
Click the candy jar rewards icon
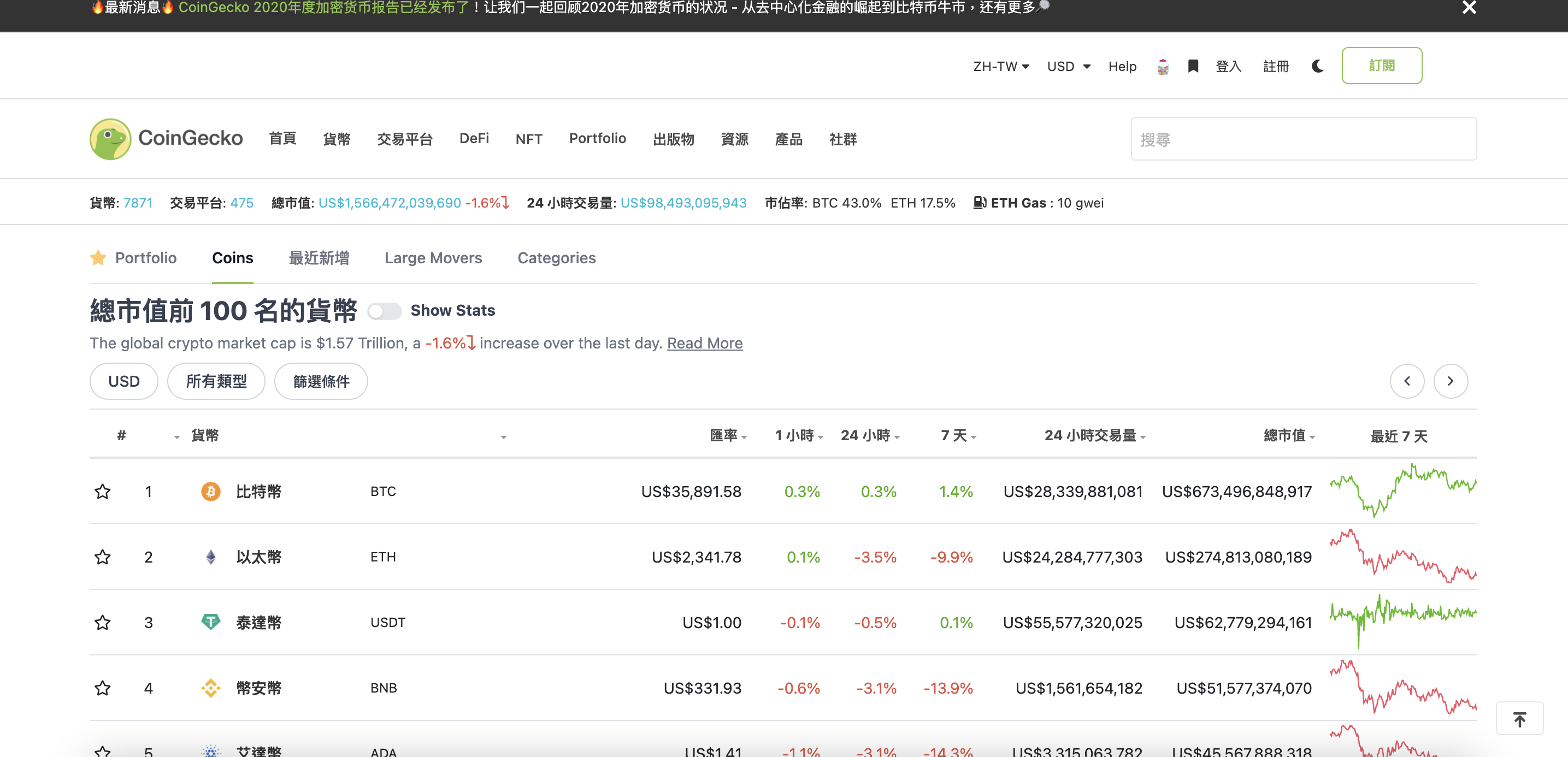1163,66
